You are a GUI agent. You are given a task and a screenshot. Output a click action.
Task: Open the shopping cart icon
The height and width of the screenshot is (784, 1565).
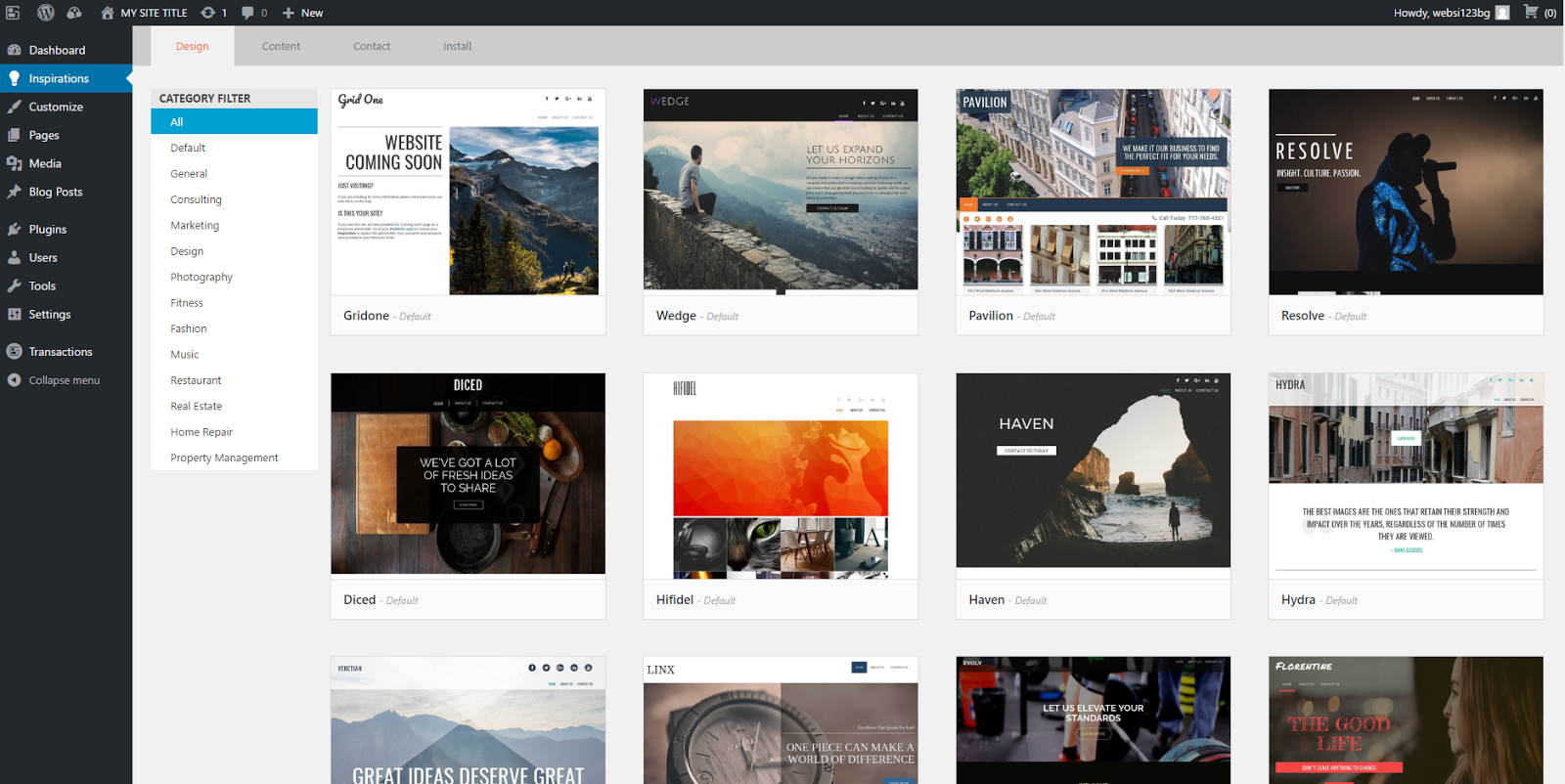coord(1531,12)
